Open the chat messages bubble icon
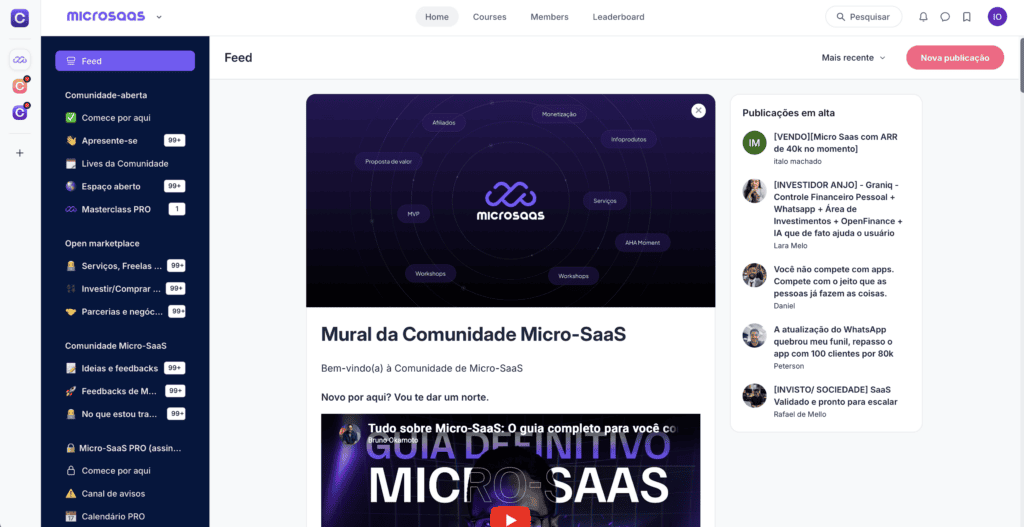 point(945,17)
